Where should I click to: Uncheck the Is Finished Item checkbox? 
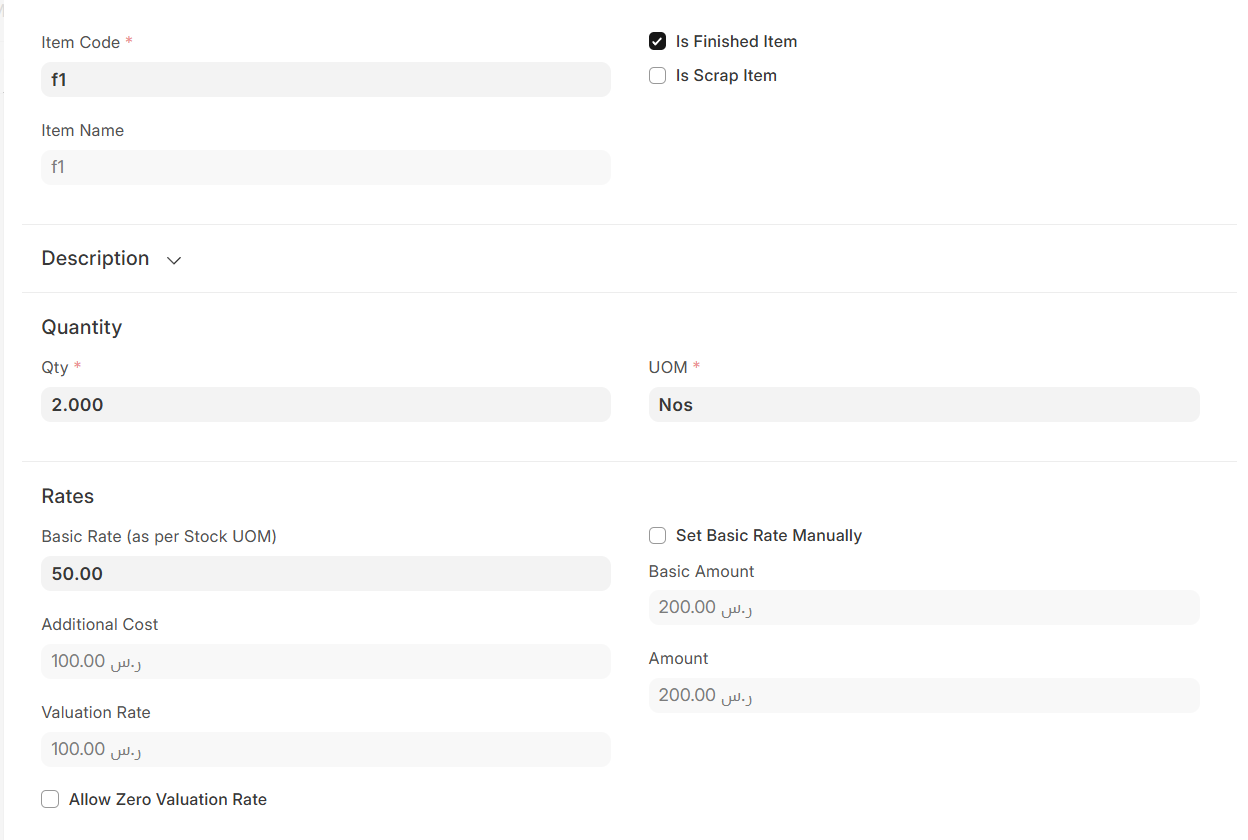tap(657, 41)
